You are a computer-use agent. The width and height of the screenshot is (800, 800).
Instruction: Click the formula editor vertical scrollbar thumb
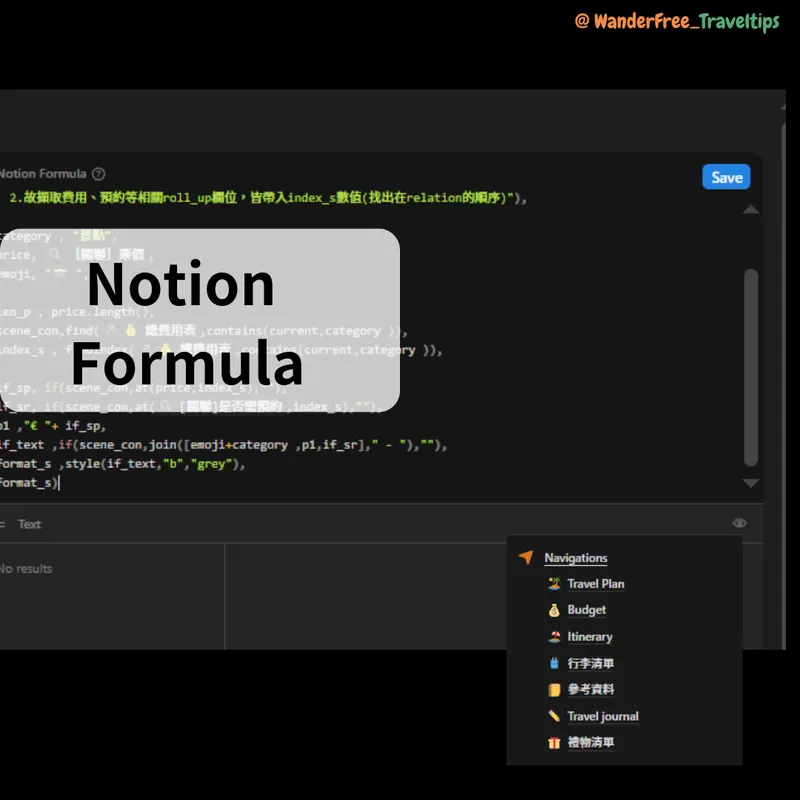(751, 367)
